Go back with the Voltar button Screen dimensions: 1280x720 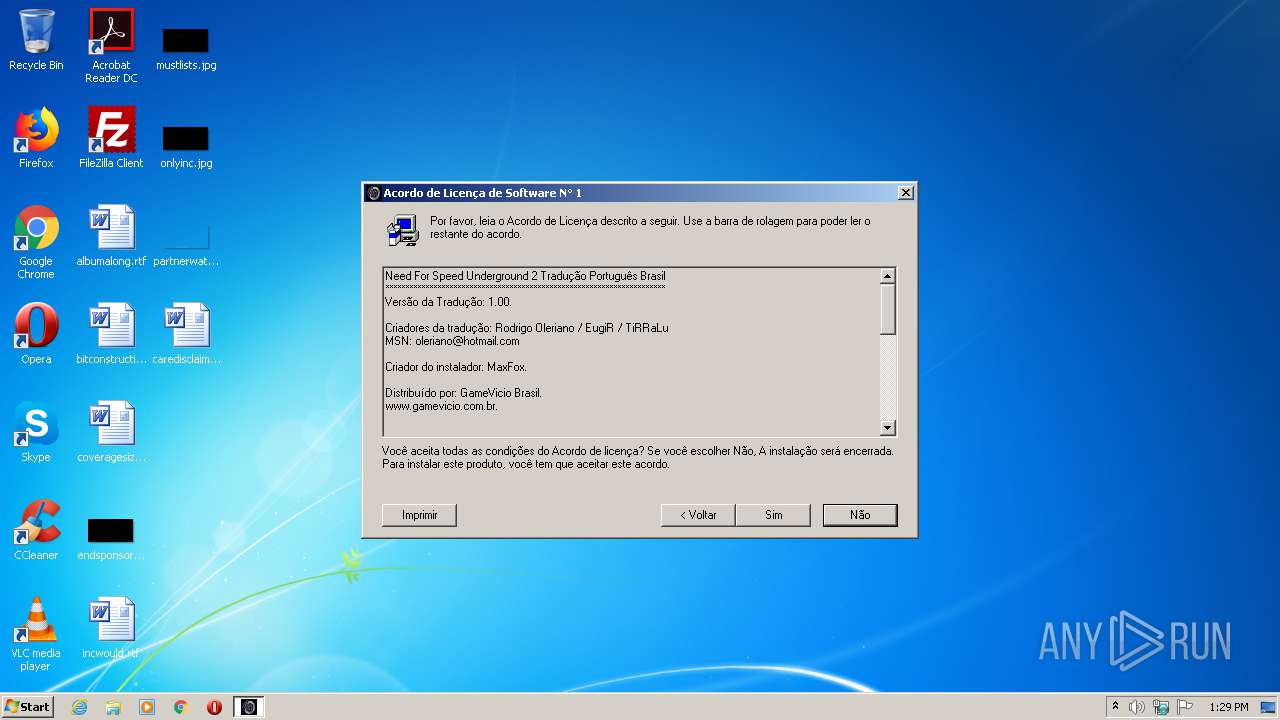click(x=698, y=515)
